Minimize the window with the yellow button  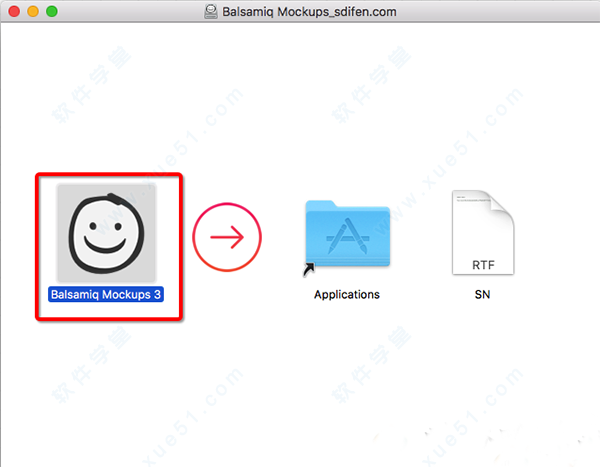(x=33, y=11)
